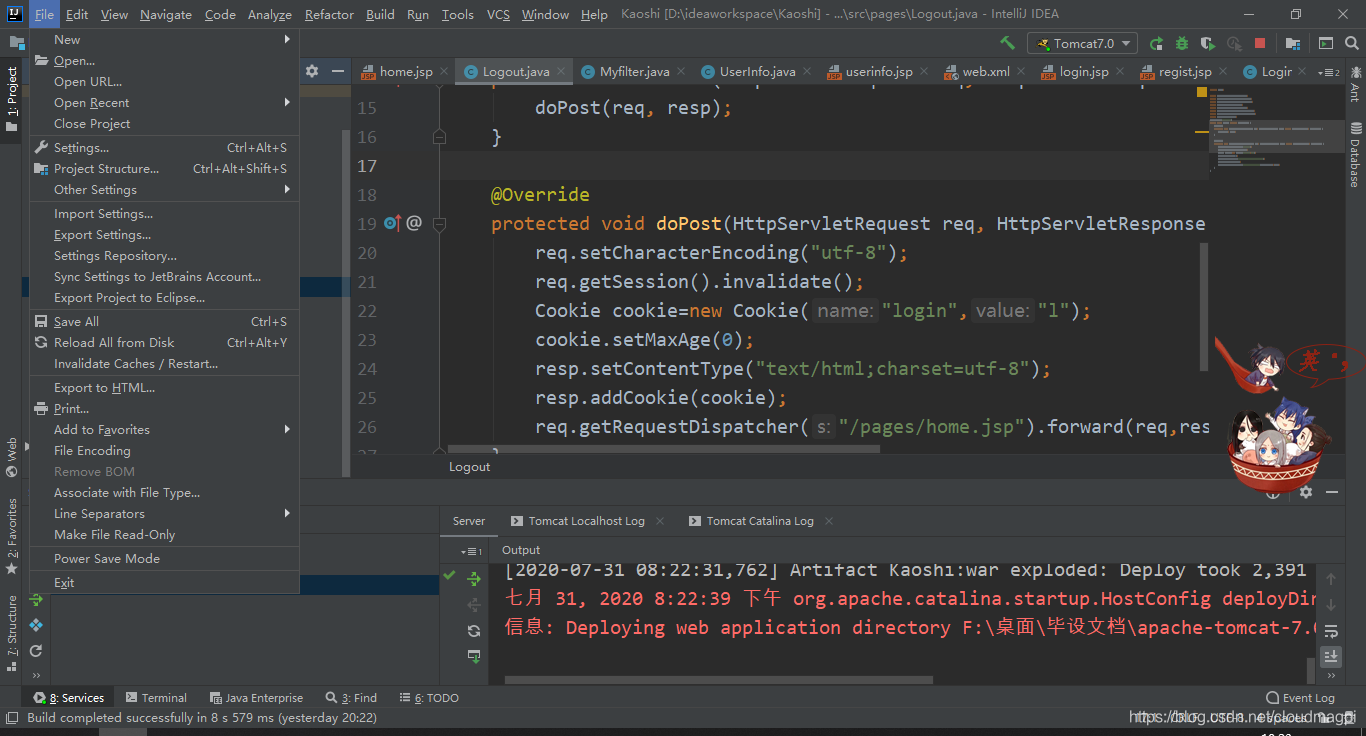Rerun the Tomcat7.0 configuration

coord(1156,43)
